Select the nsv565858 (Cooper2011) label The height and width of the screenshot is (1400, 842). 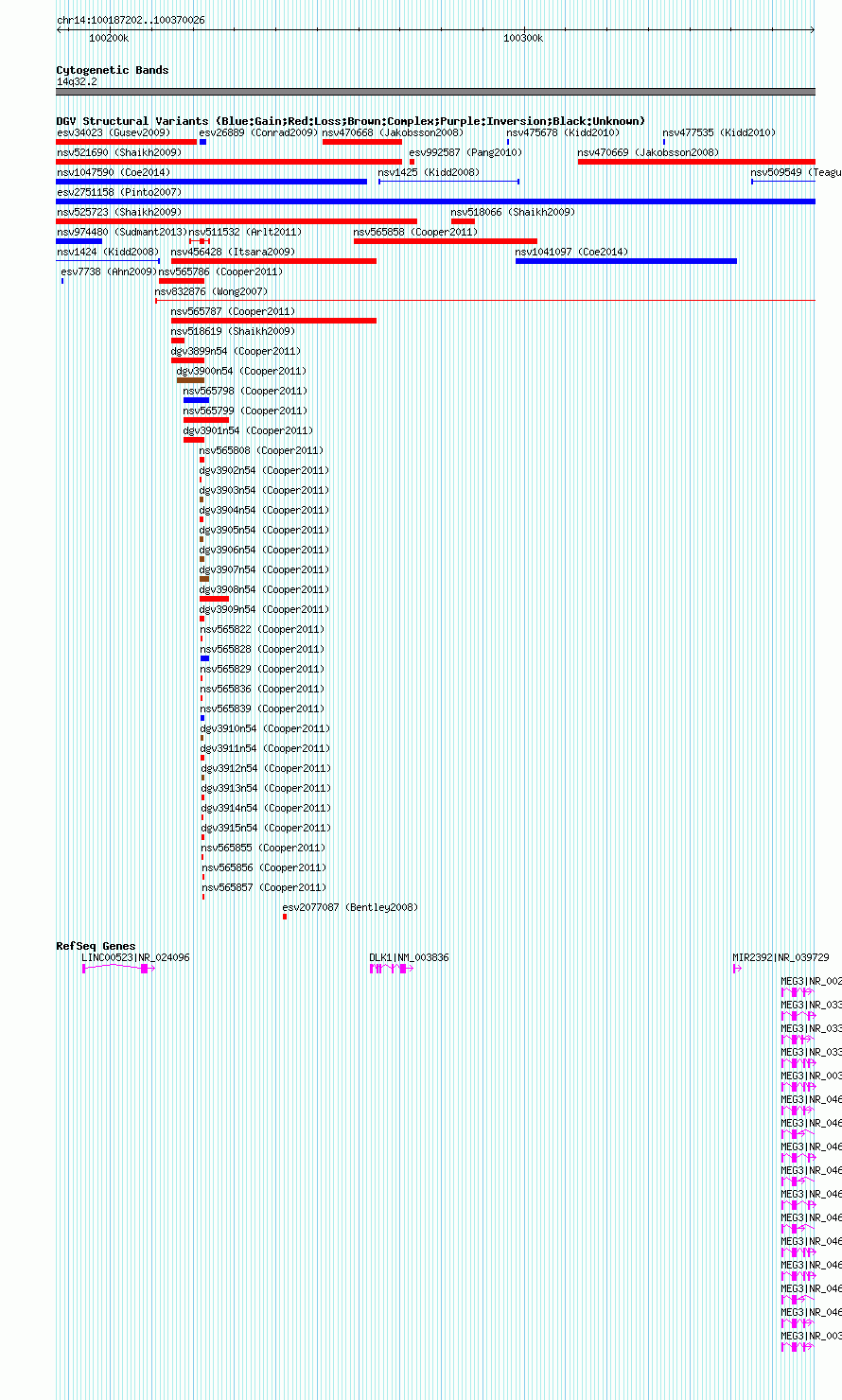coord(415,232)
